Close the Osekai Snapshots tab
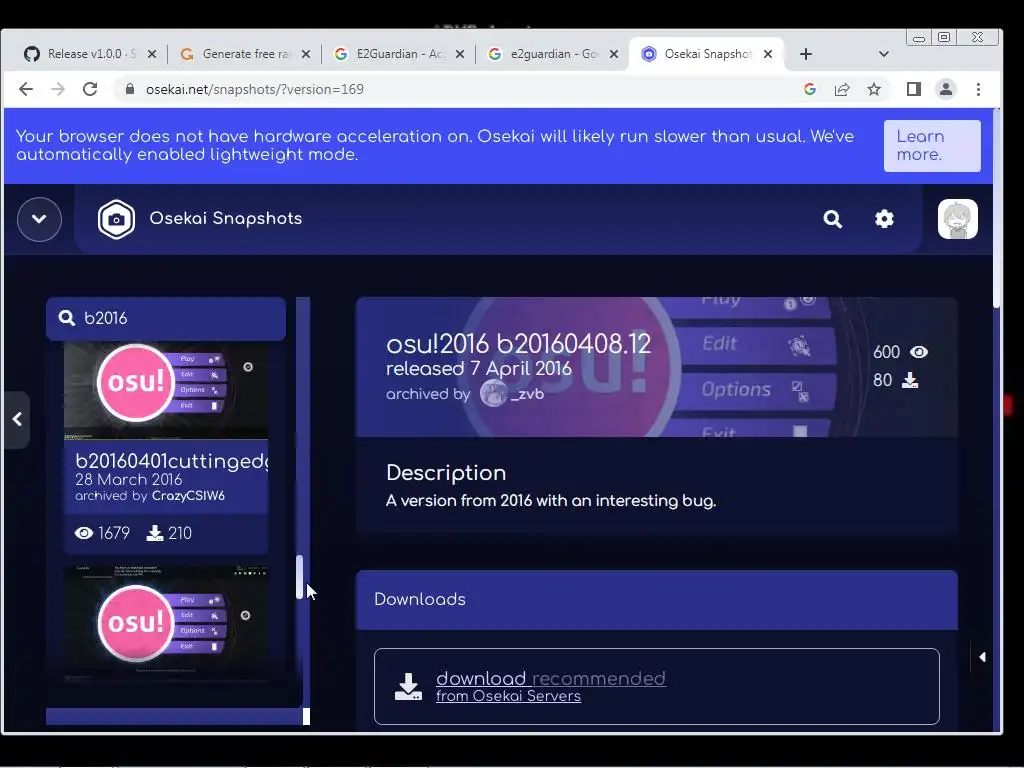The width and height of the screenshot is (1024, 768). click(768, 54)
